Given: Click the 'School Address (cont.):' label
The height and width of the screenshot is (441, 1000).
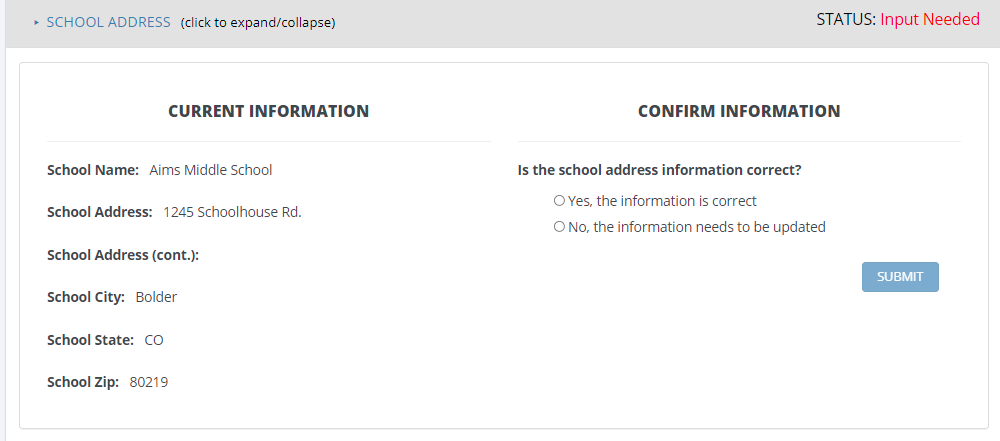Looking at the screenshot, I should [123, 255].
